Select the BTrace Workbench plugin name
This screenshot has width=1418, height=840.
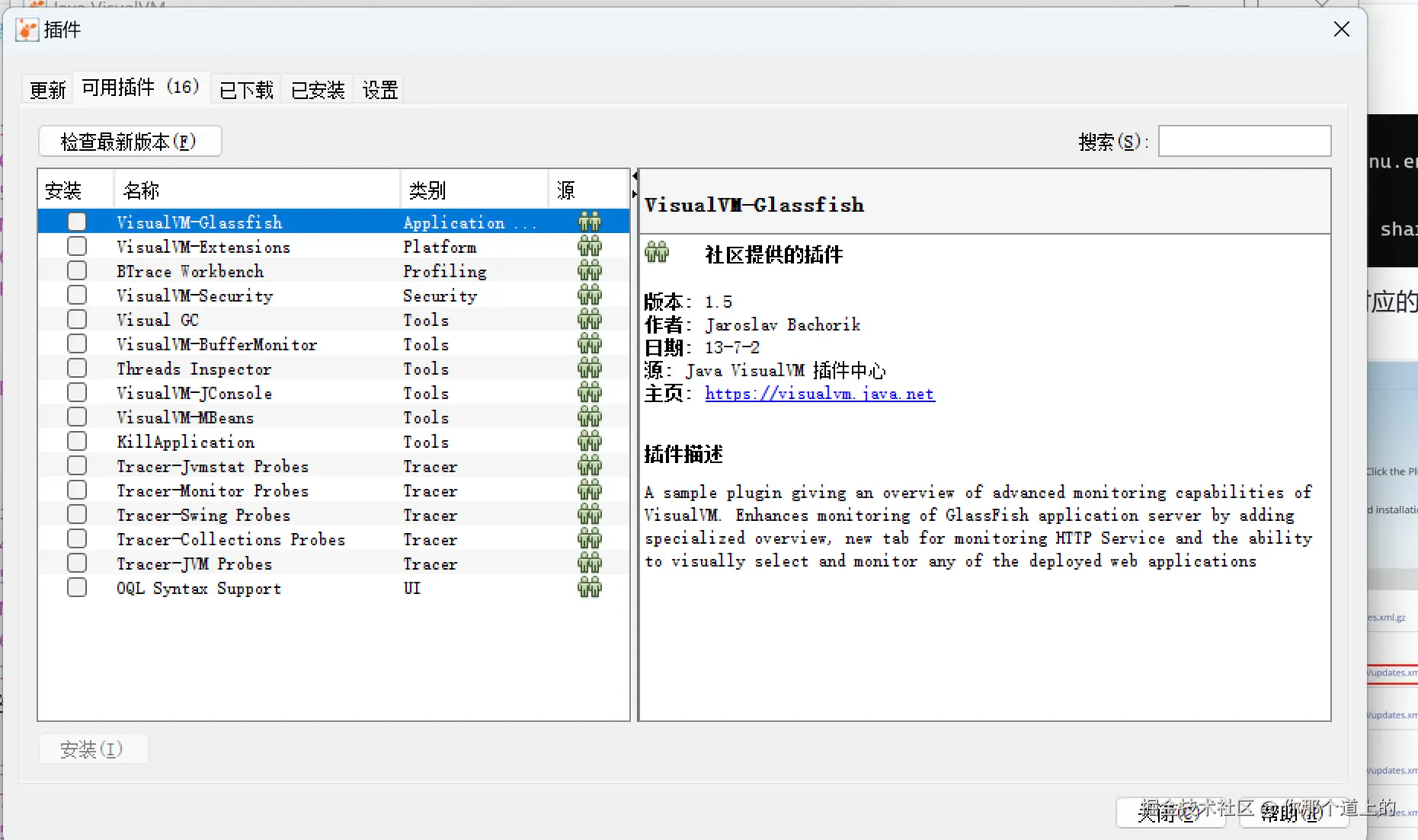coord(190,271)
